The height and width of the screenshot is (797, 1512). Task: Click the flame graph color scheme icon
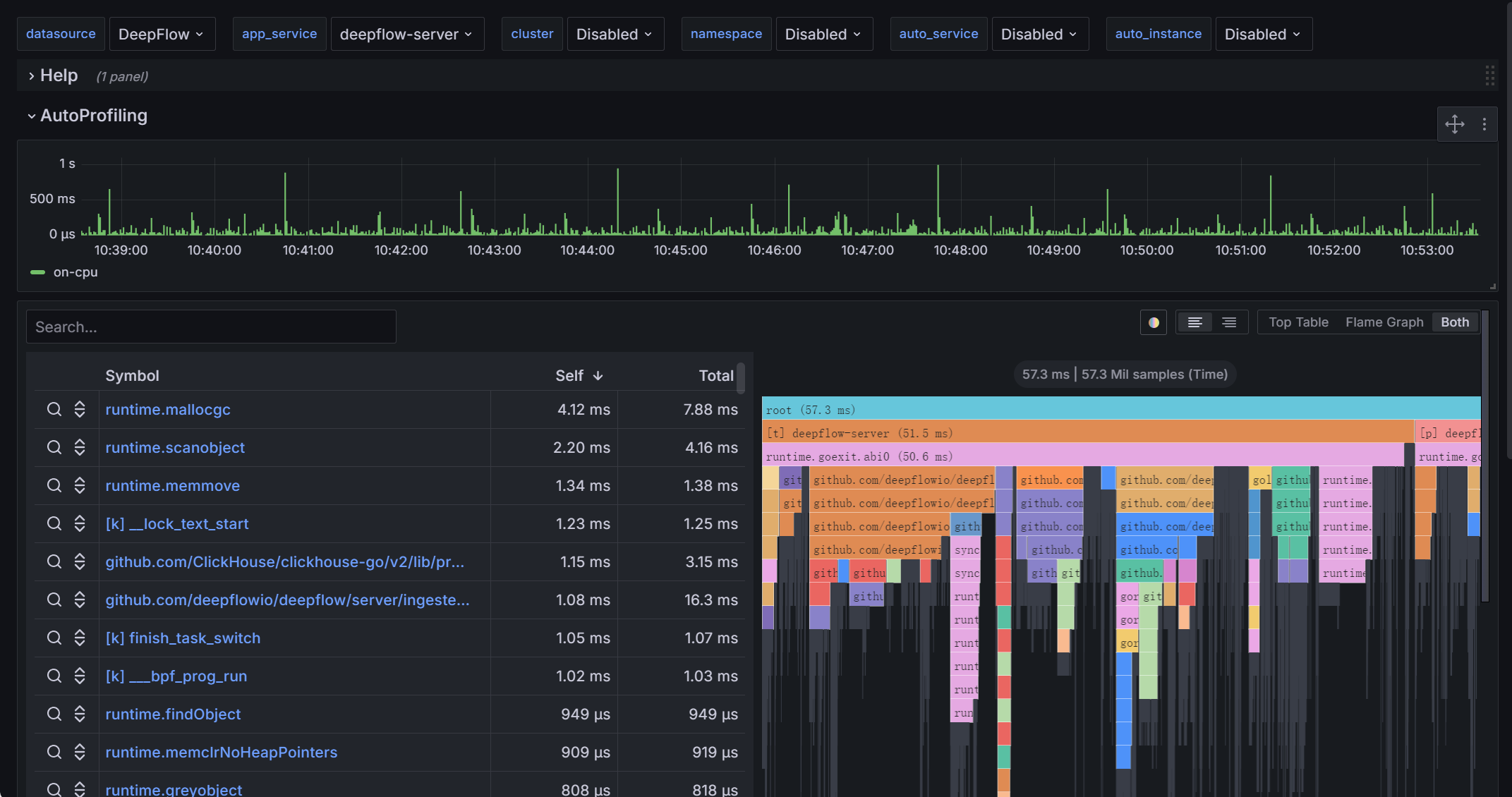pos(1154,322)
